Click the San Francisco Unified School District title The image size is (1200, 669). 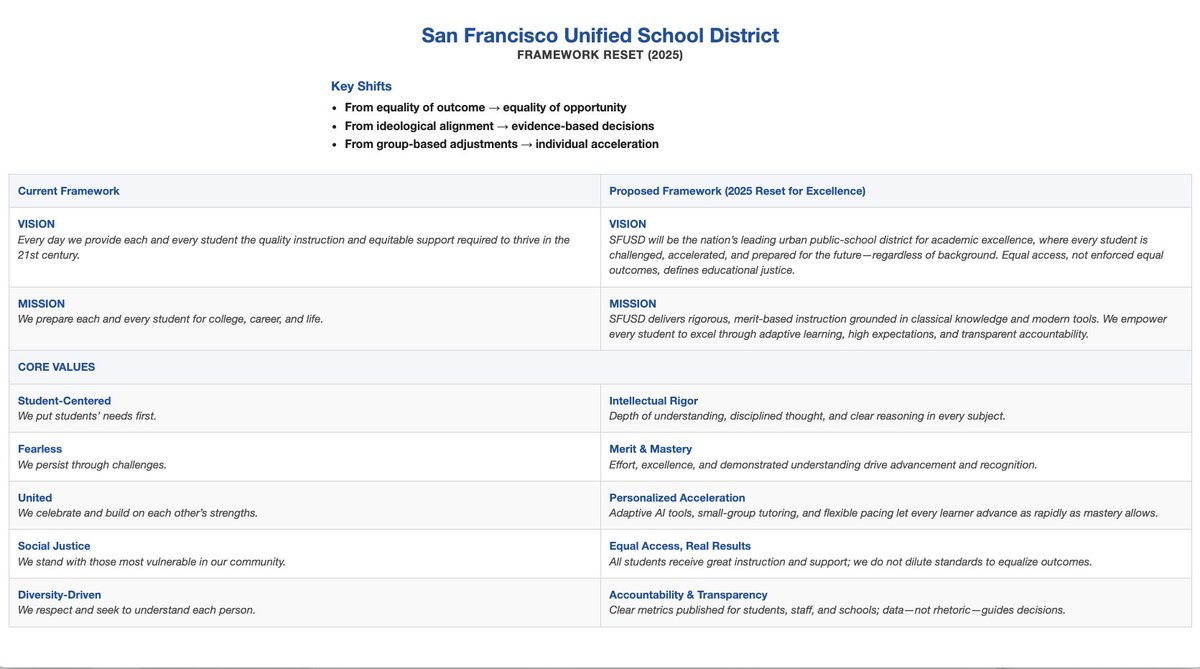tap(600, 36)
